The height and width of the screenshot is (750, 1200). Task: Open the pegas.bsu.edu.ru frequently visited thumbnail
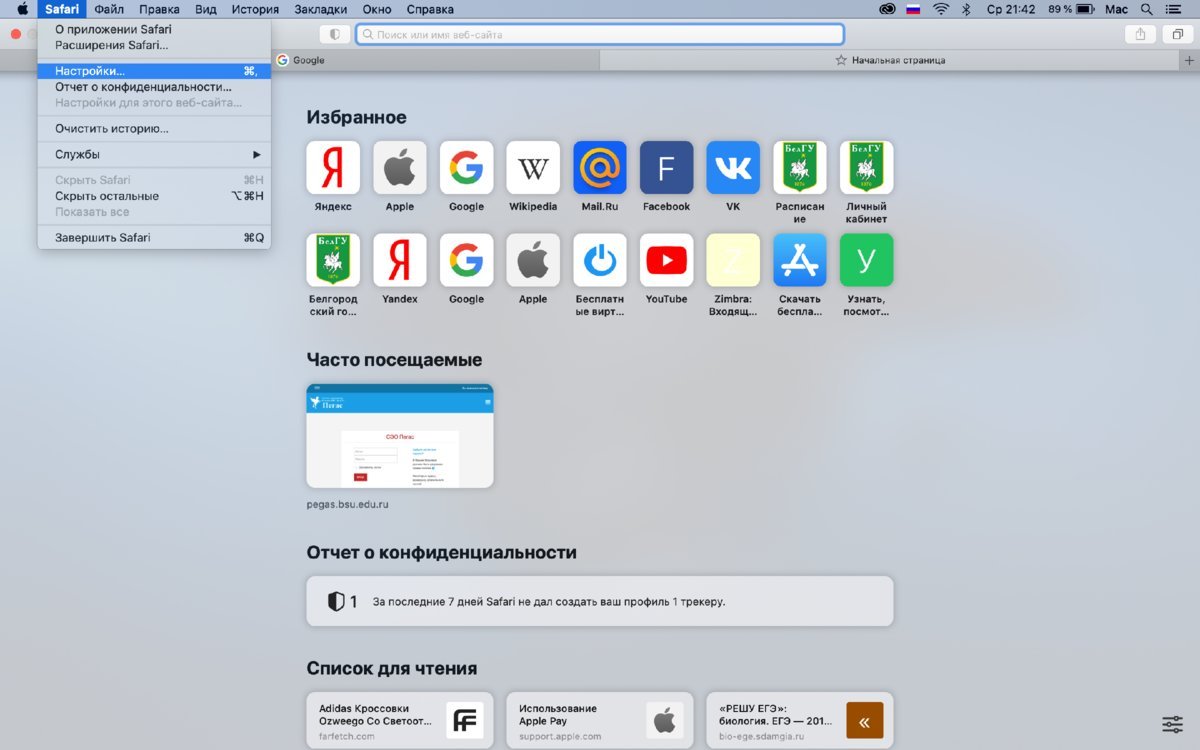click(x=400, y=436)
